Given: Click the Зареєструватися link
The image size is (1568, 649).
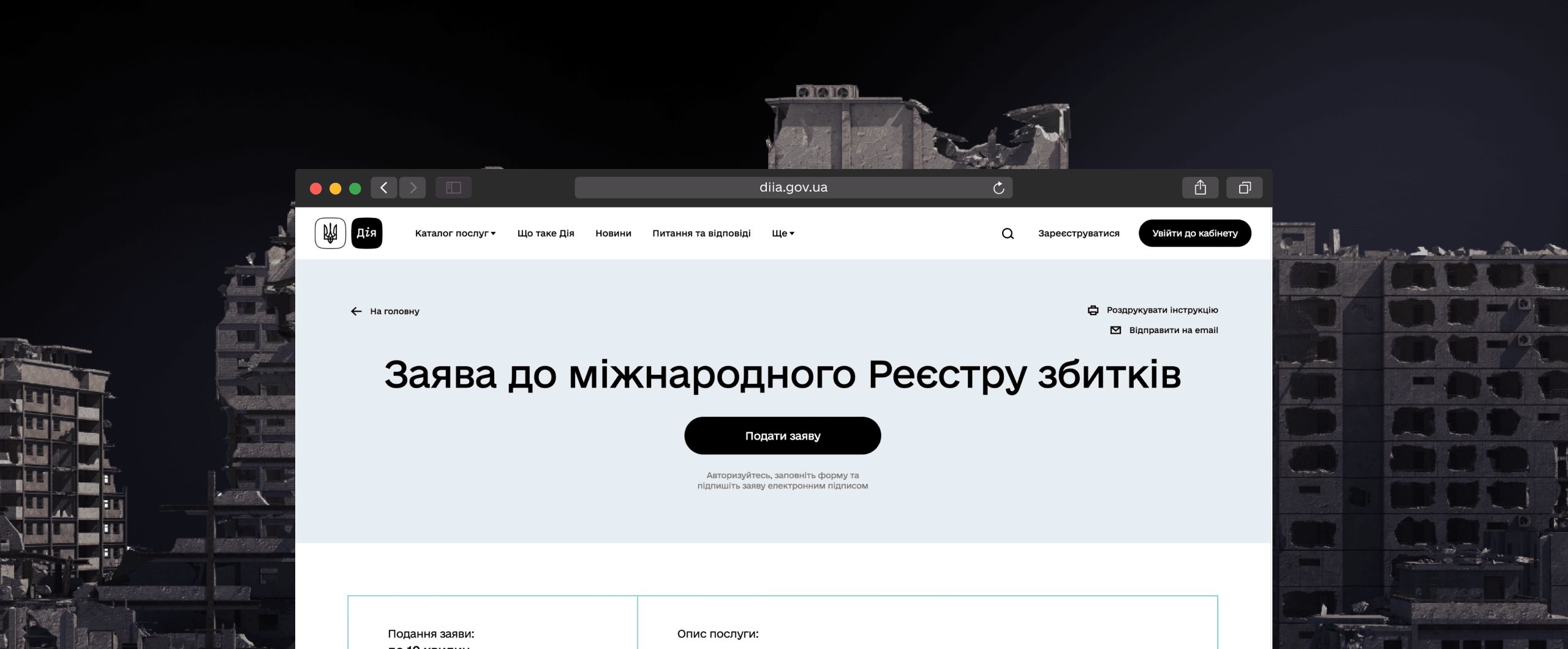Looking at the screenshot, I should pos(1079,233).
